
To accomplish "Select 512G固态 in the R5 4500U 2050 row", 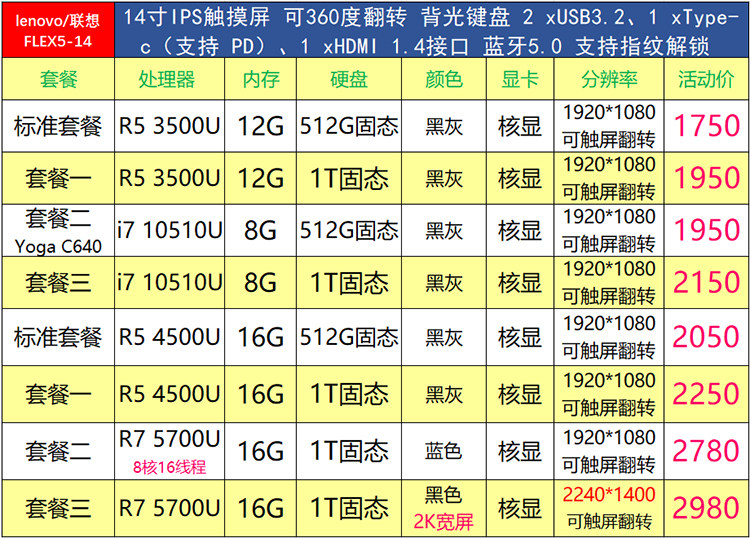I will pyautogui.click(x=349, y=337).
